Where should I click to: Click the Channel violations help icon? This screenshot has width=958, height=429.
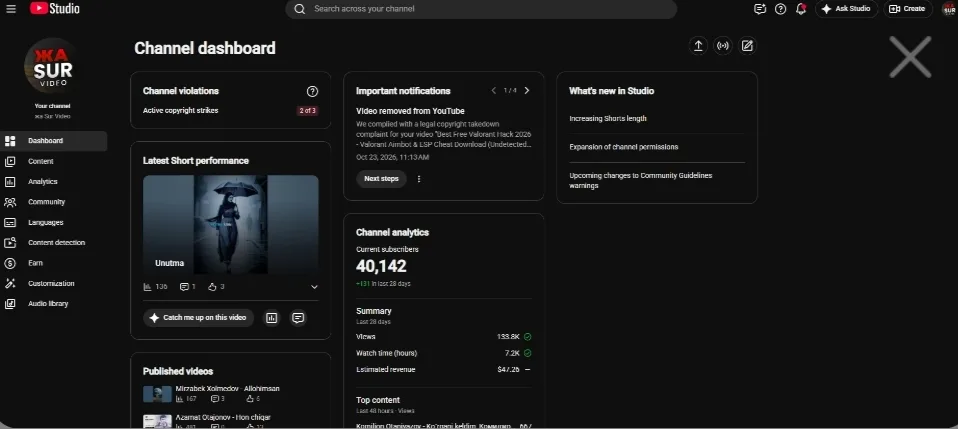tap(312, 91)
